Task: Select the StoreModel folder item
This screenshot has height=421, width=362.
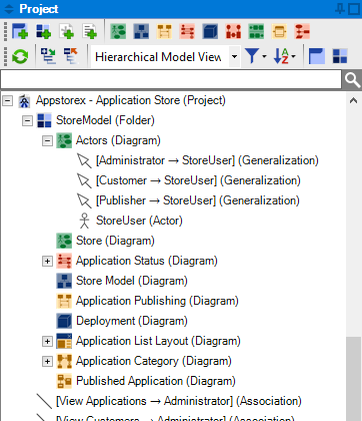Action: click(x=105, y=120)
